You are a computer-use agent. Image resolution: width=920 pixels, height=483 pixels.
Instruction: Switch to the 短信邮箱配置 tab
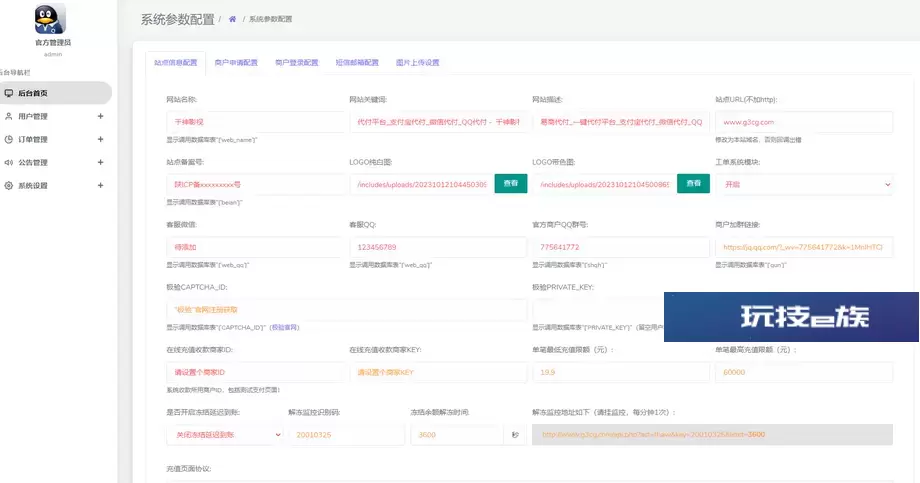point(357,63)
